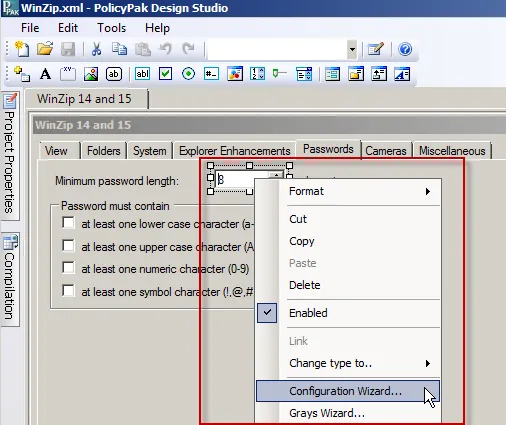Select the checkbox control tool
This screenshot has height=425, width=506.
[x=165, y=74]
